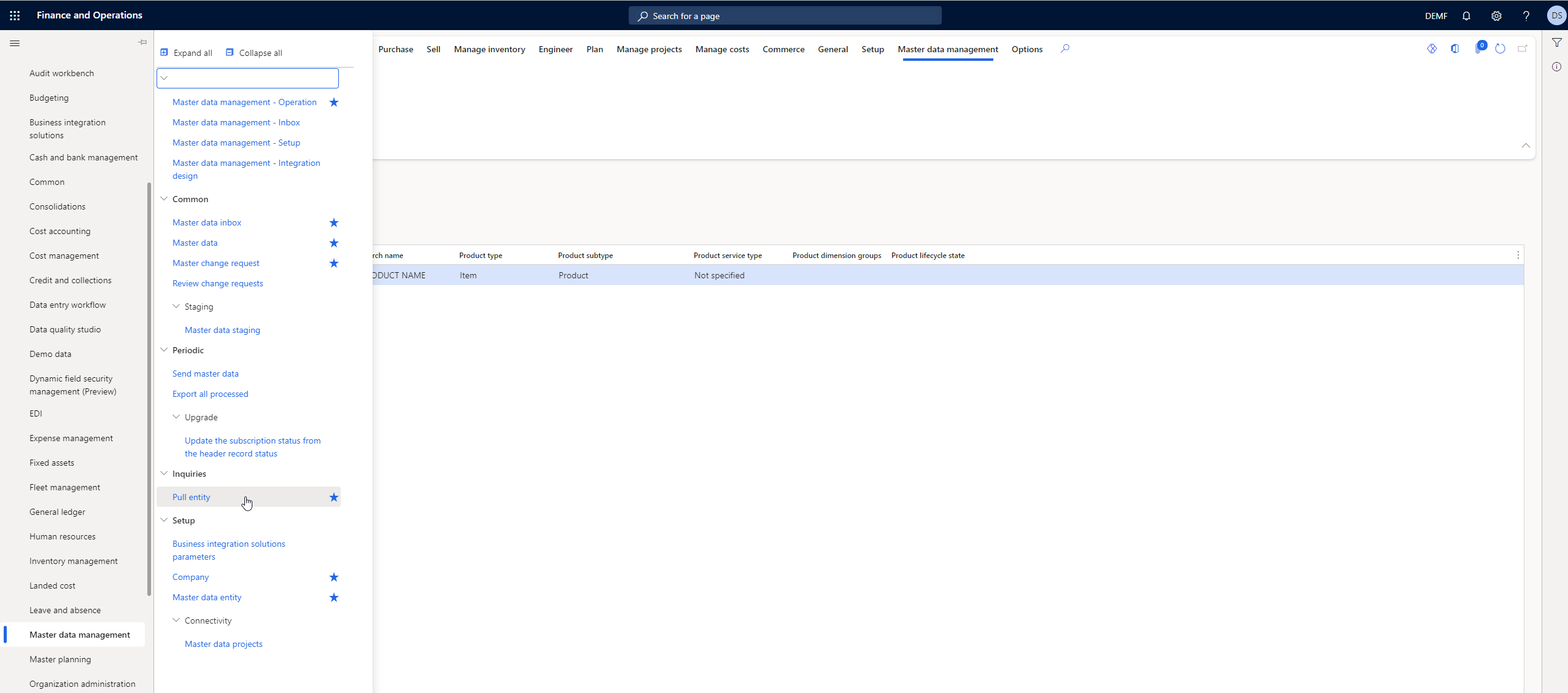Select the Master data management tab
Image resolution: width=1568 pixels, height=693 pixels.
[947, 49]
